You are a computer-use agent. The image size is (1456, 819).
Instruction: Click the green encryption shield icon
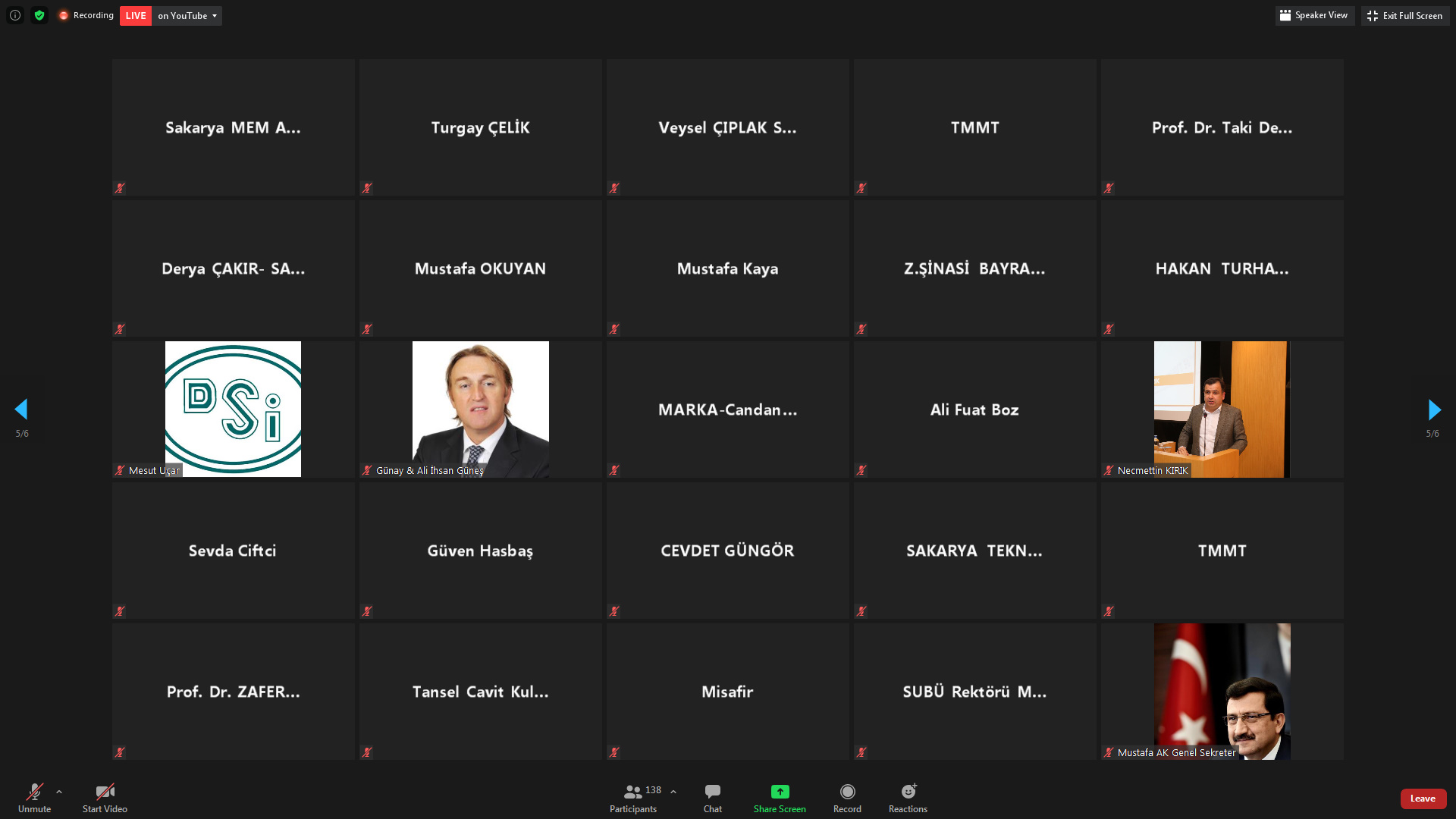(x=39, y=15)
